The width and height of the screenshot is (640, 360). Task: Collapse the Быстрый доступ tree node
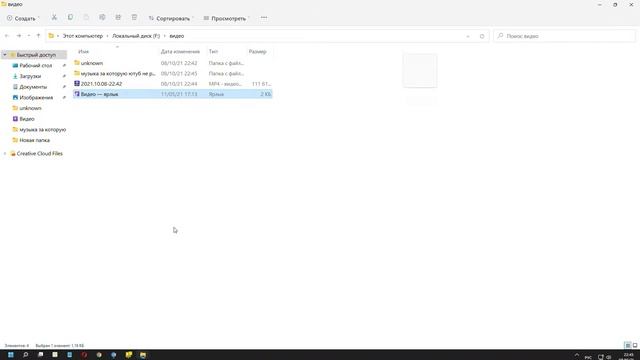[x=5, y=55]
